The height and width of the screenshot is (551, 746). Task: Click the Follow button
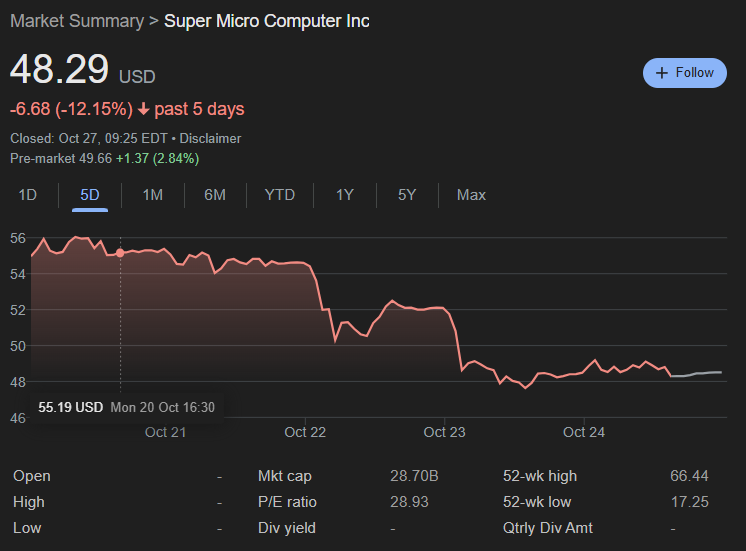pos(684,73)
